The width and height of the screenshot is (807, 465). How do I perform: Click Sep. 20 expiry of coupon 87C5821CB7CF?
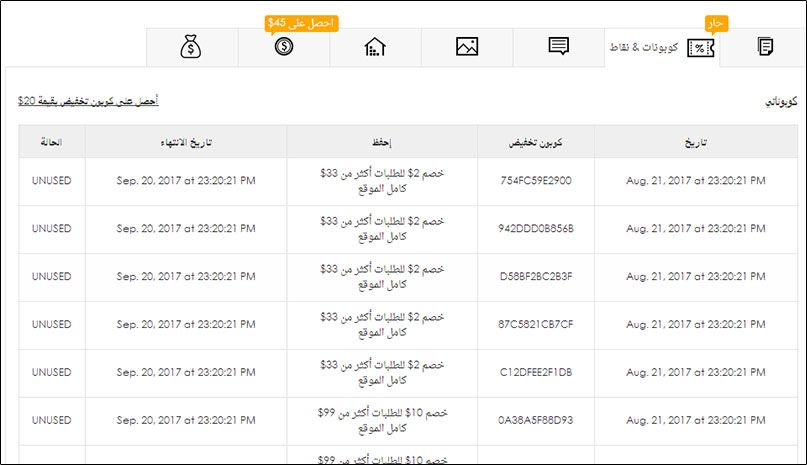(x=186, y=324)
